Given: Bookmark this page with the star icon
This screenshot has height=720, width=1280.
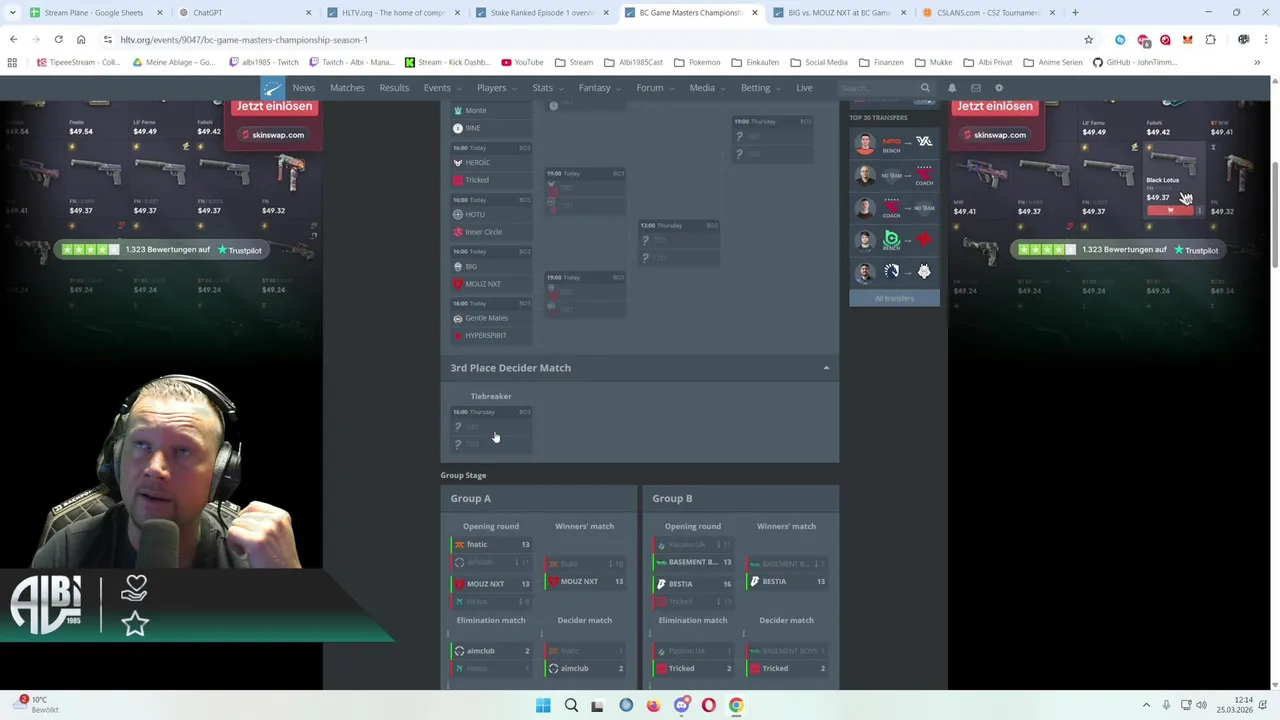Looking at the screenshot, I should 1088,39.
